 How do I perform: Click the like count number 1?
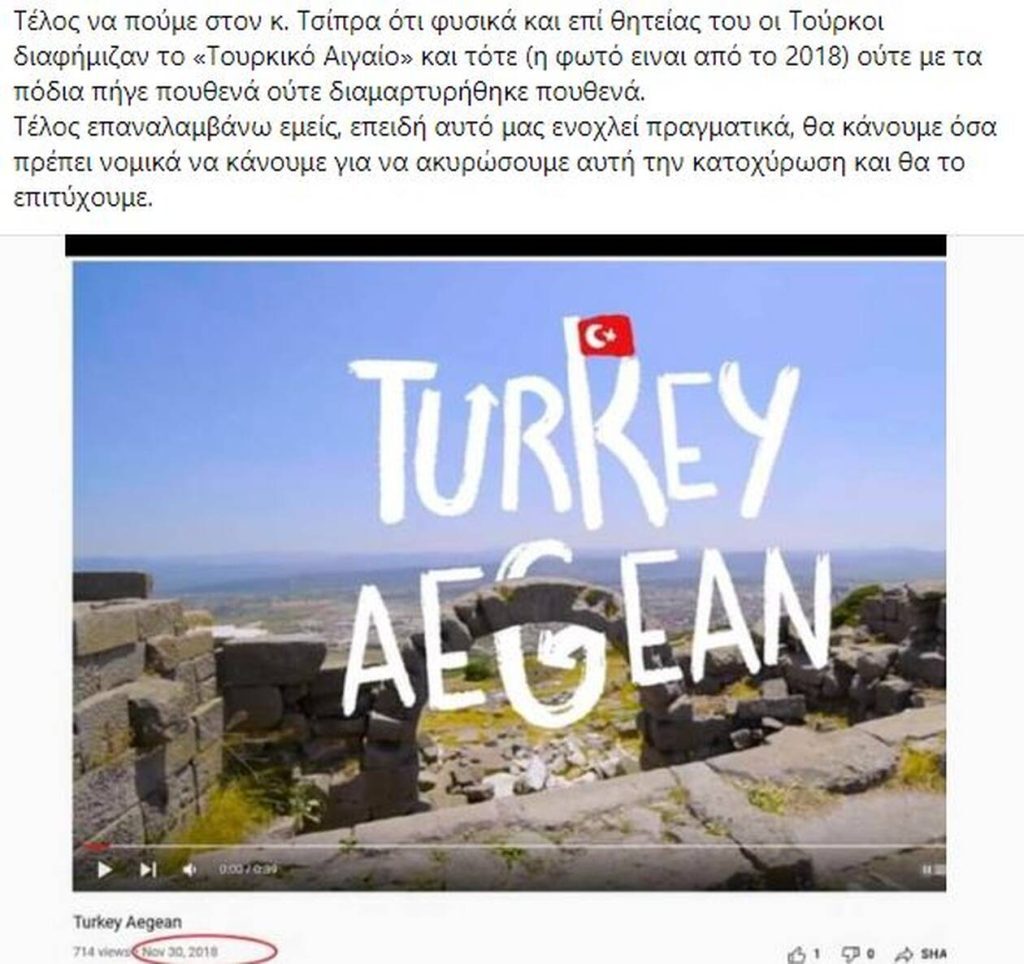816,954
